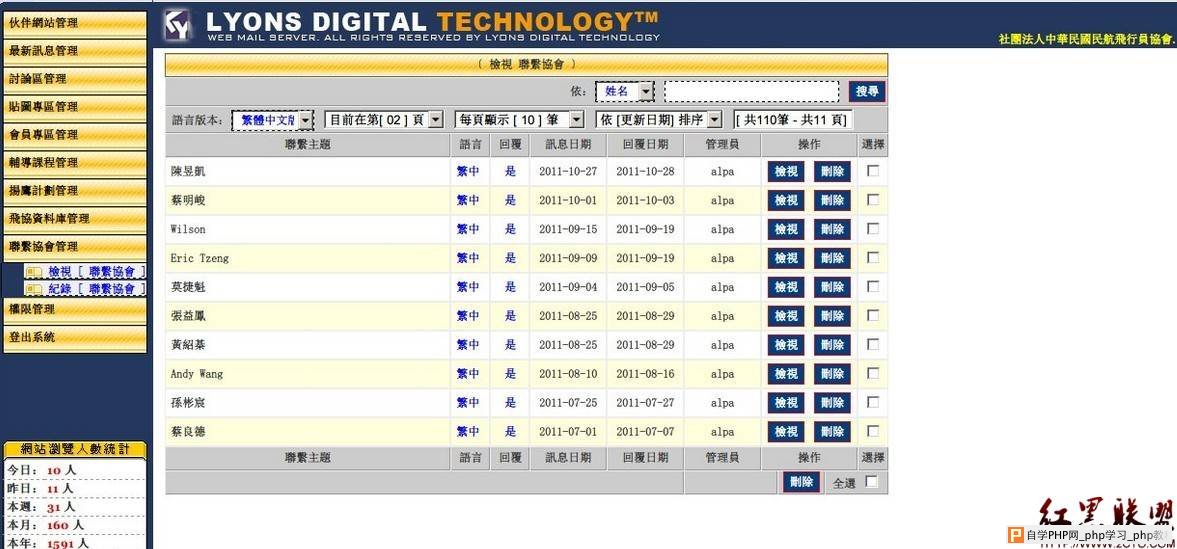
Task: Click date 2011-10-27 in 陳昱凱 row
Action: click(x=568, y=171)
